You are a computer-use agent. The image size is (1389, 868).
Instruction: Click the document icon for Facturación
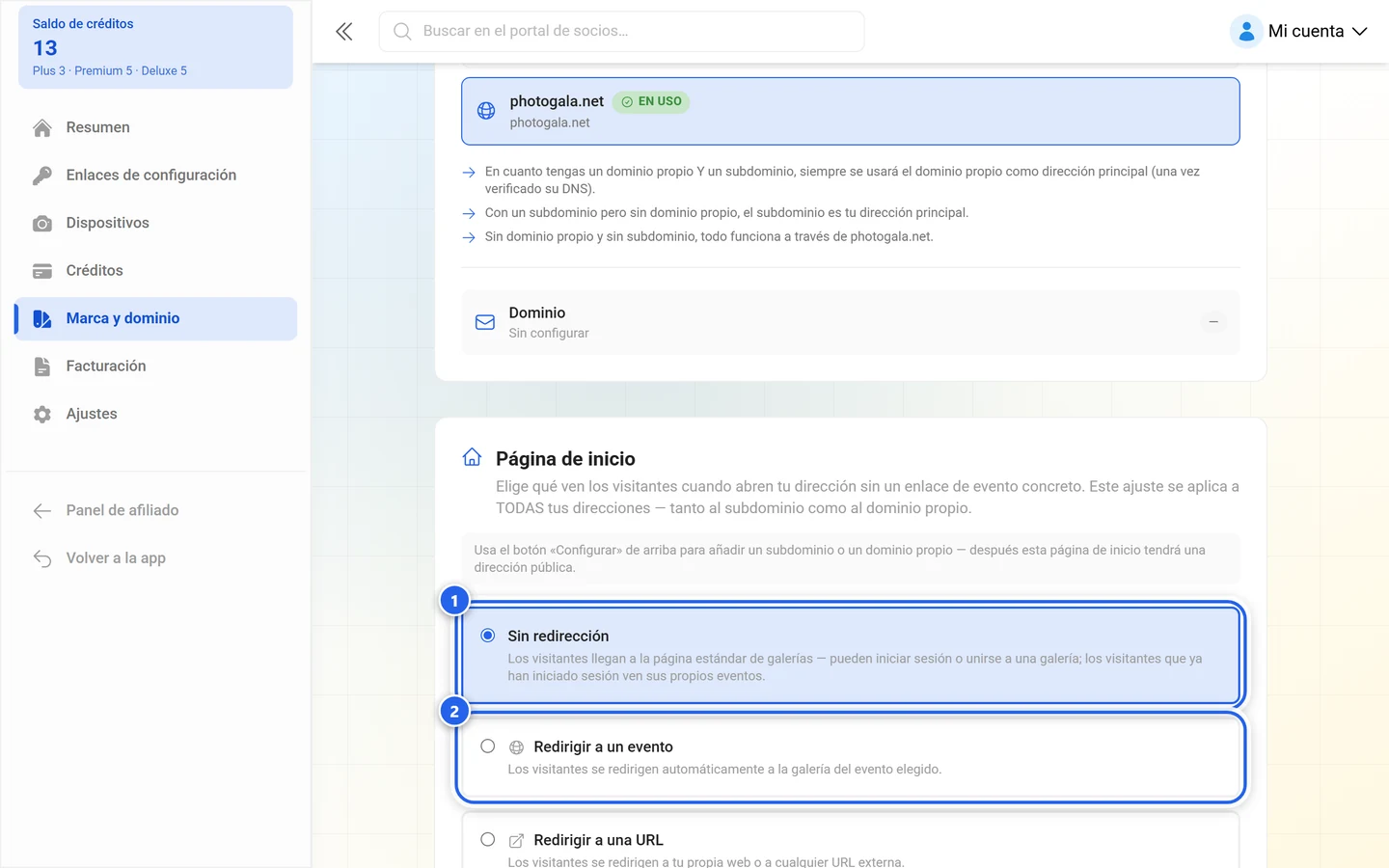pos(42,366)
